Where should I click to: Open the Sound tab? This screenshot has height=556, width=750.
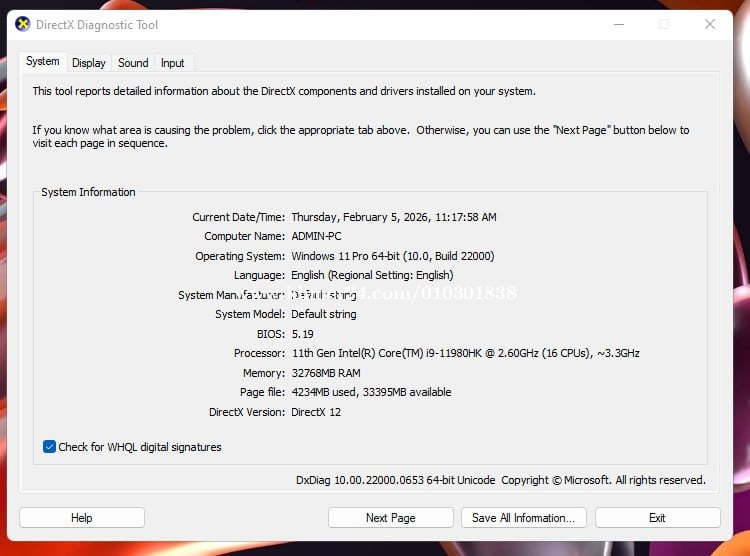[133, 63]
